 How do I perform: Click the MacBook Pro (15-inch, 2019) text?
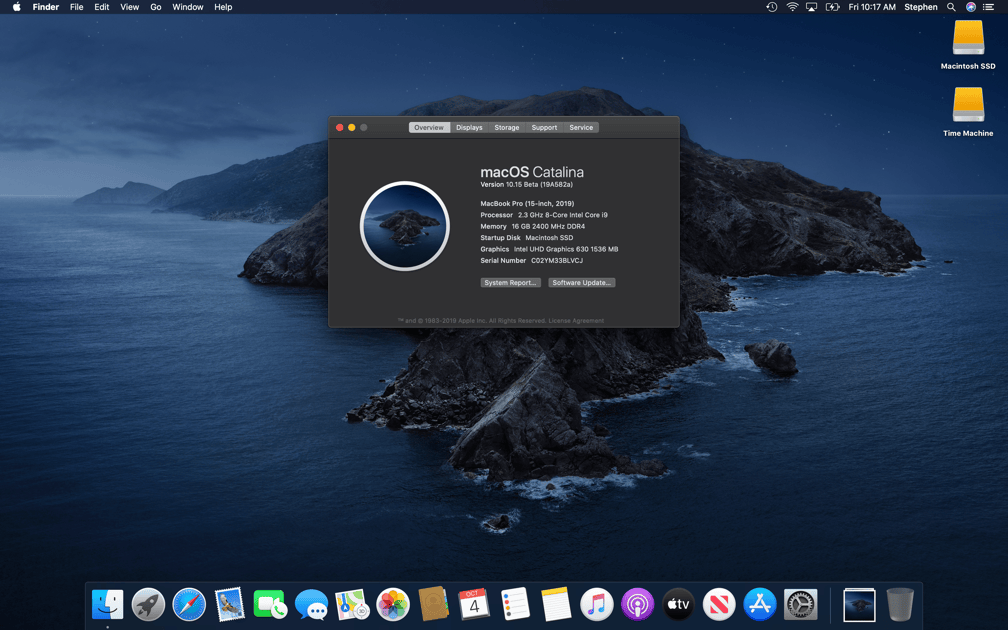pyautogui.click(x=527, y=203)
